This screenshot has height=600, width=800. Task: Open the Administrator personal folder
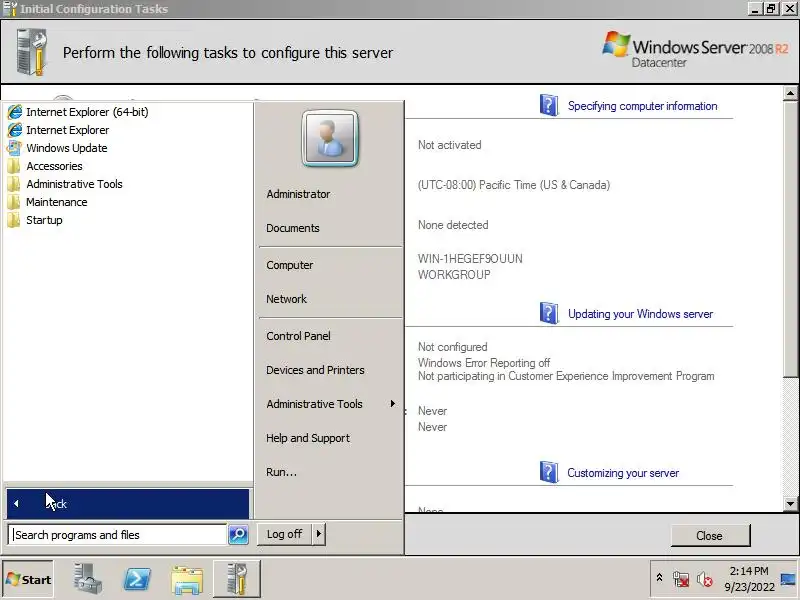(298, 194)
